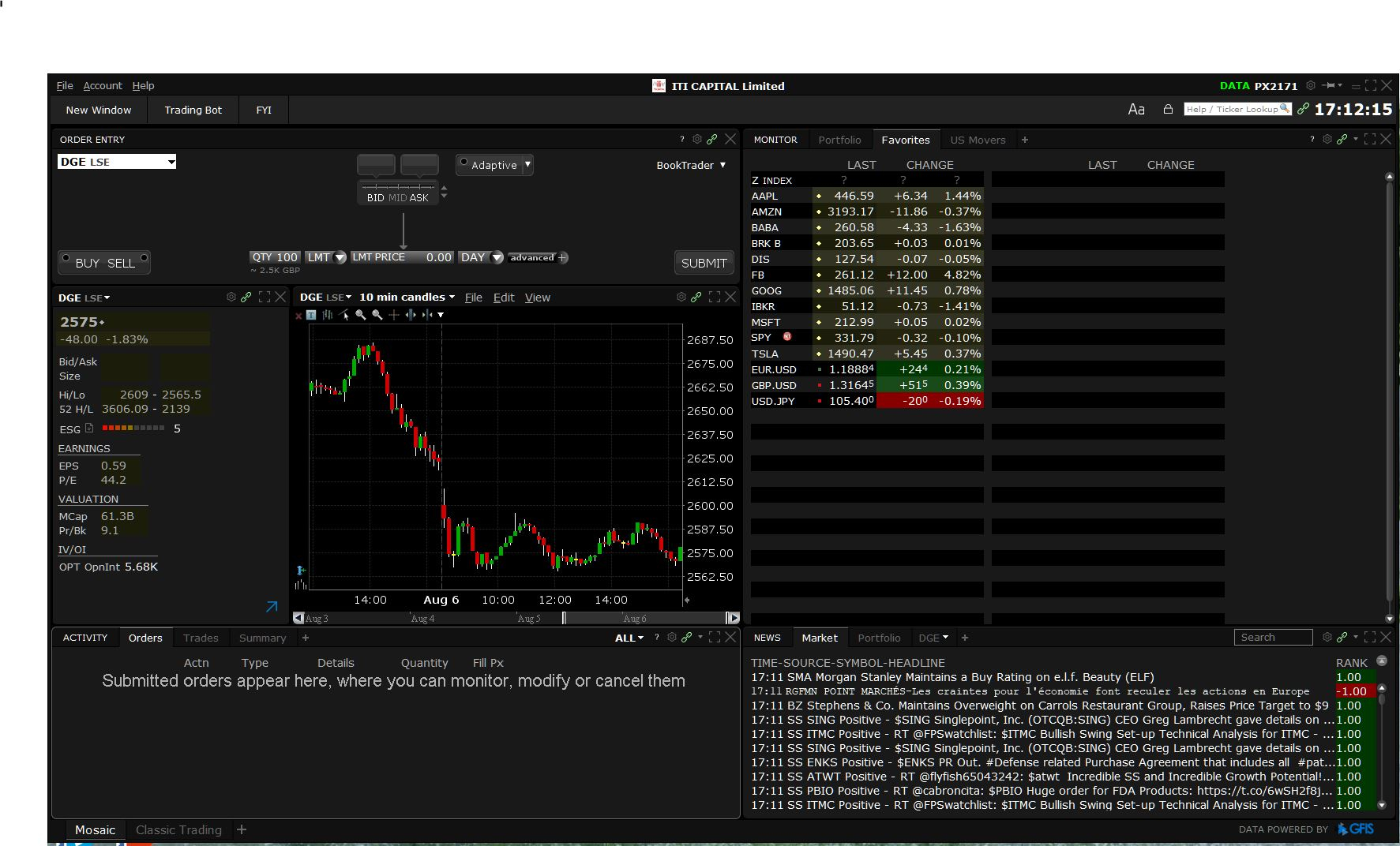Select the AAPL row in Favorites

[866, 196]
